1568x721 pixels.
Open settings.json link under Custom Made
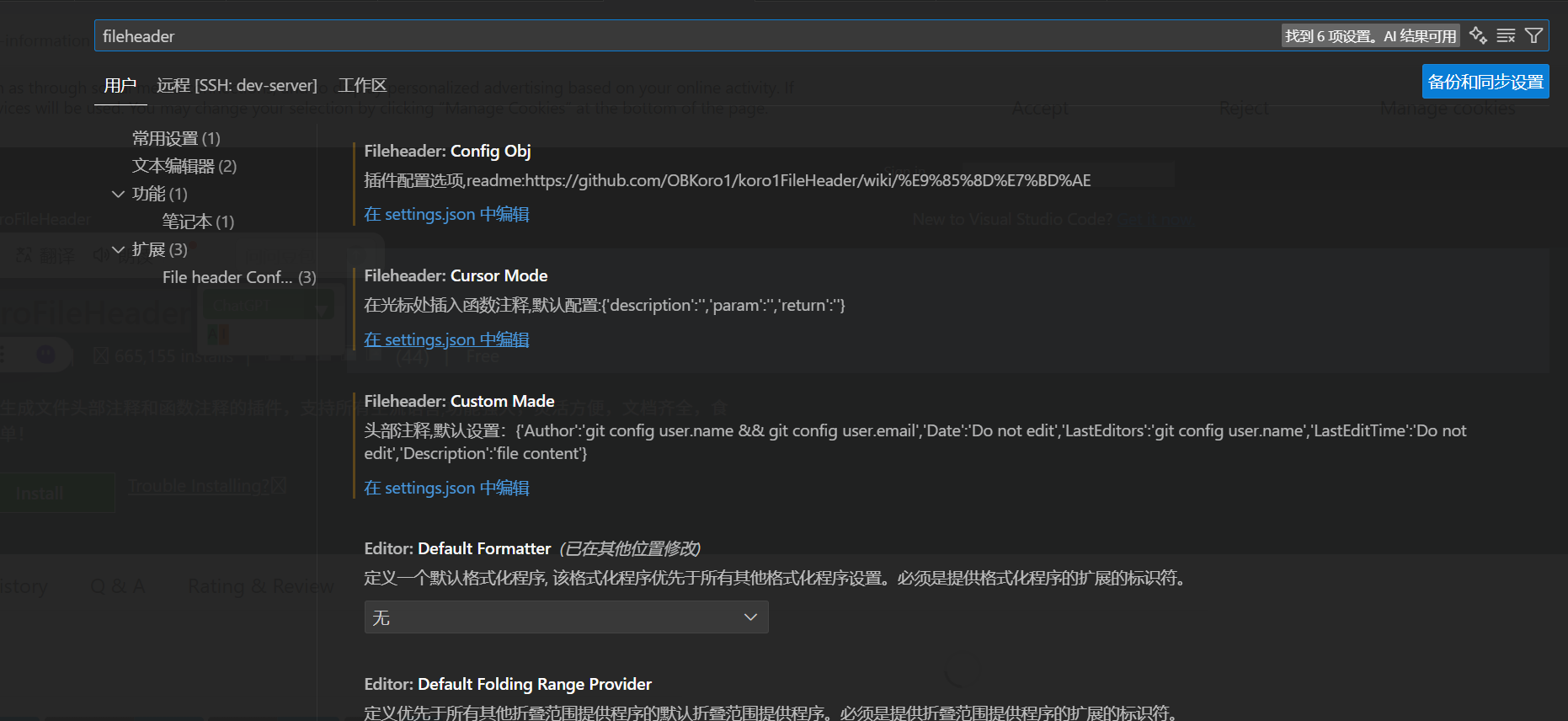coord(446,488)
